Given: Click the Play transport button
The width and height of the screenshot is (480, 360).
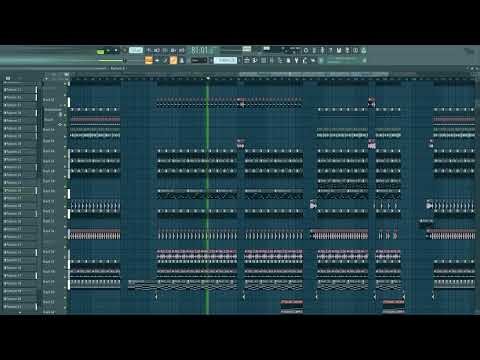Looking at the screenshot, I should tap(108, 51).
